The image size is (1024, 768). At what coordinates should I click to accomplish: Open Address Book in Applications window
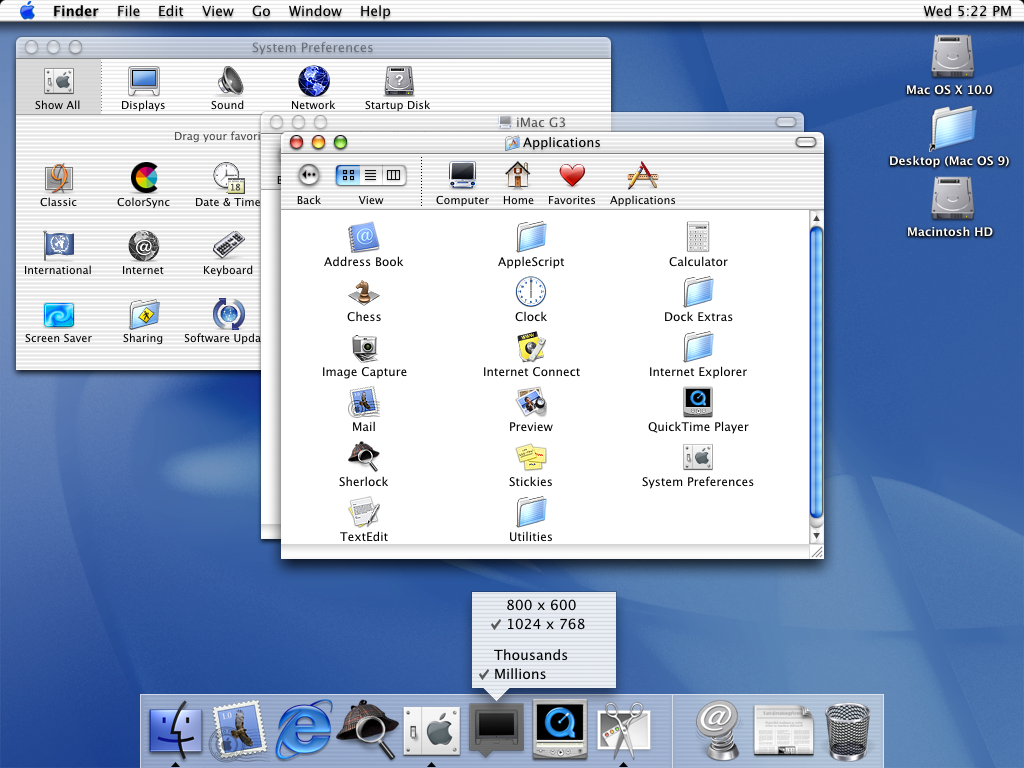[364, 238]
